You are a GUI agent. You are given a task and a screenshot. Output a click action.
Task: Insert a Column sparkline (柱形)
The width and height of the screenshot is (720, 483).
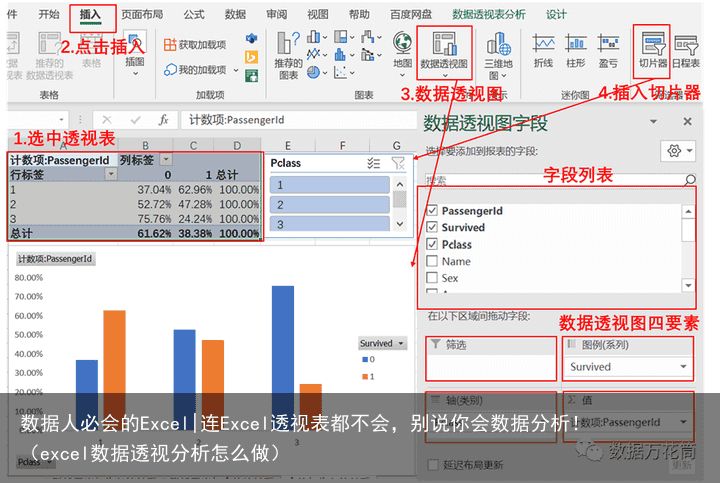[576, 51]
